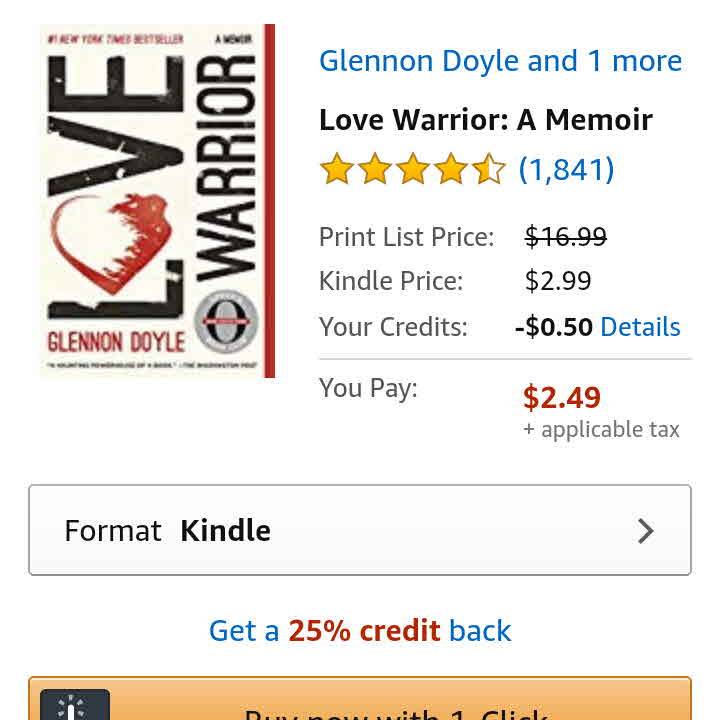This screenshot has width=720, height=720.
Task: Click the -$0.50 credits amount
Action: [554, 327]
